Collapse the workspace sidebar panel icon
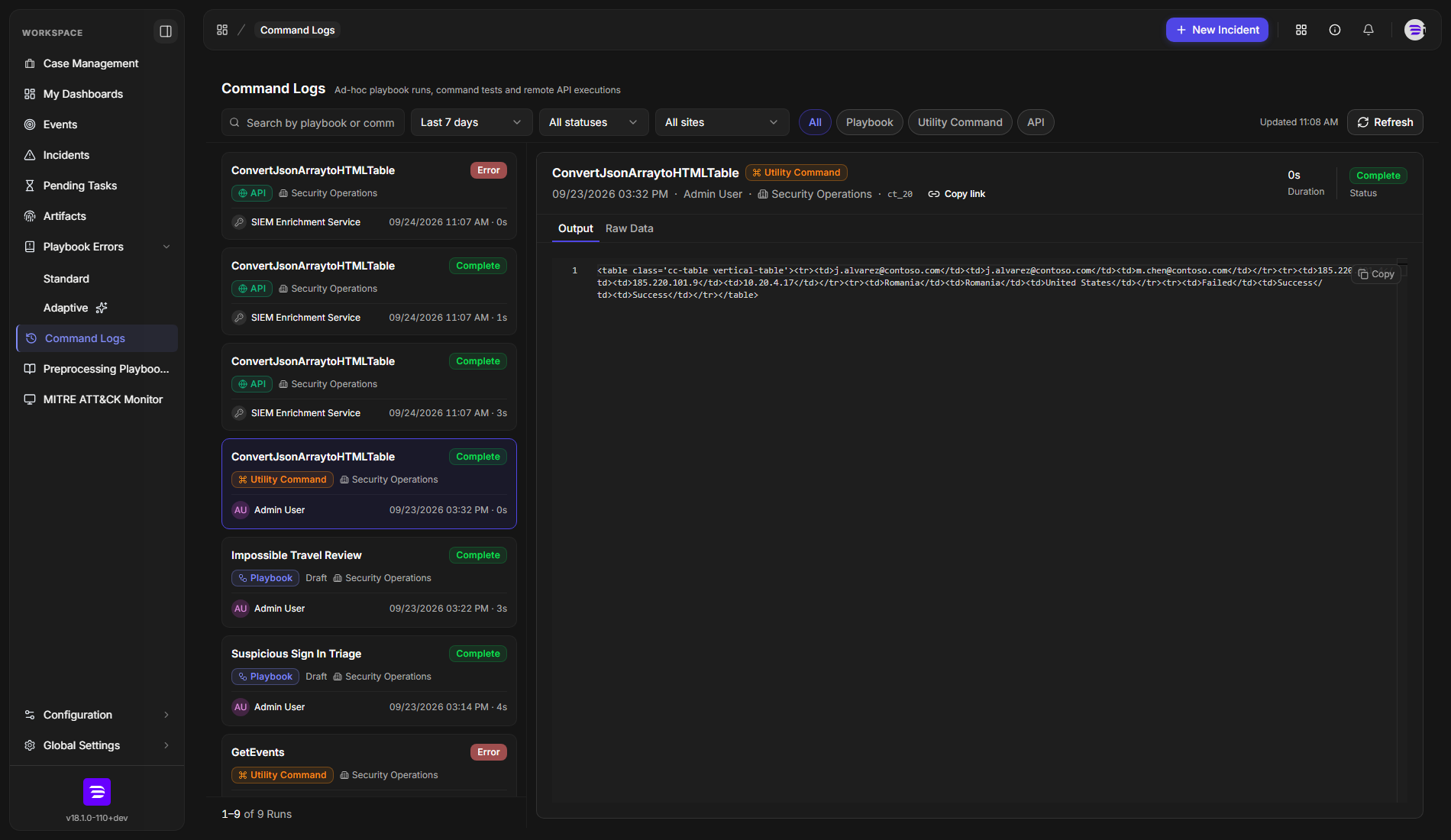1451x840 pixels. [x=166, y=31]
